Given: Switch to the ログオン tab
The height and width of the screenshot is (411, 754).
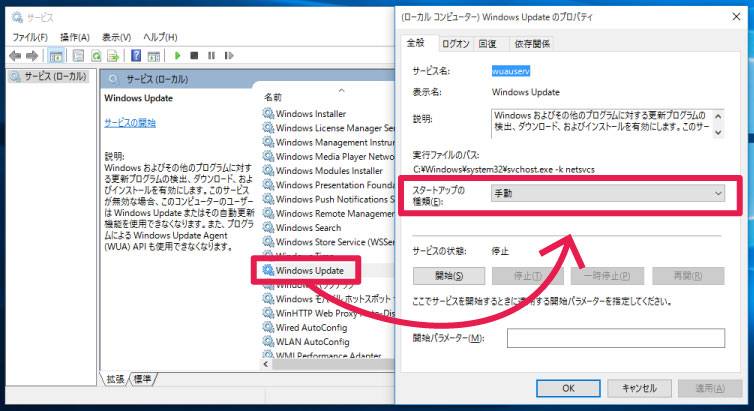Looking at the screenshot, I should pos(455,44).
